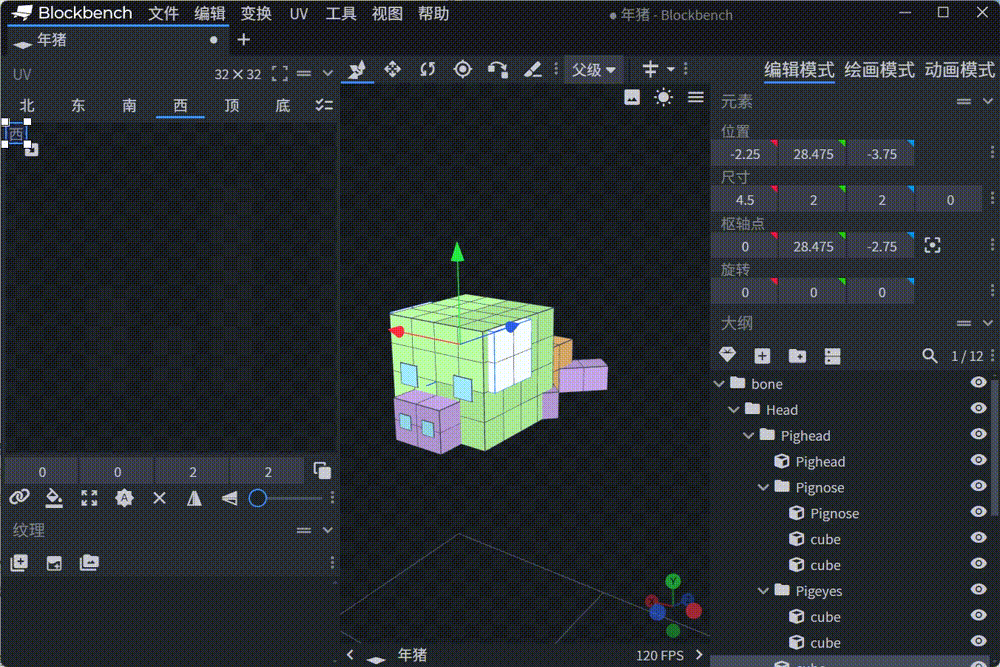
Task: Open the 文件 menu
Action: coord(163,14)
